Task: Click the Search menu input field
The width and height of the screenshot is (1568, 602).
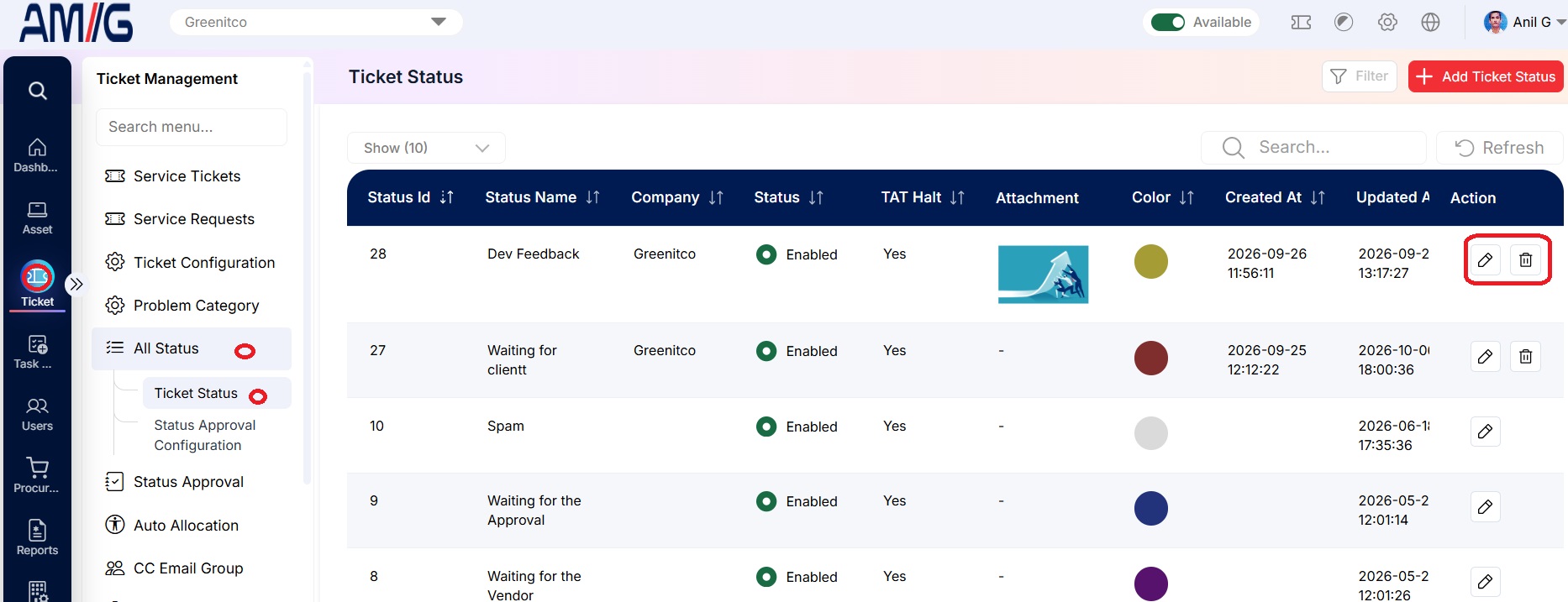Action: [x=192, y=127]
